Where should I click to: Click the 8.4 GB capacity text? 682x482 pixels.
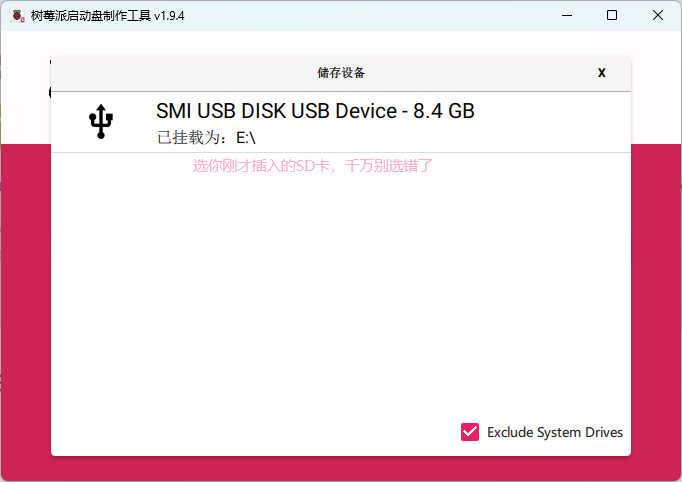tap(444, 111)
